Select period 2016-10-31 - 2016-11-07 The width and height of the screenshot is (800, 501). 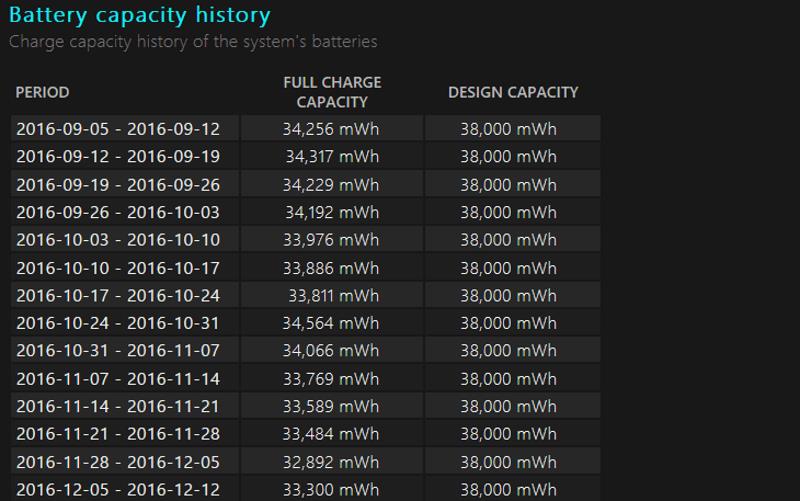click(118, 350)
